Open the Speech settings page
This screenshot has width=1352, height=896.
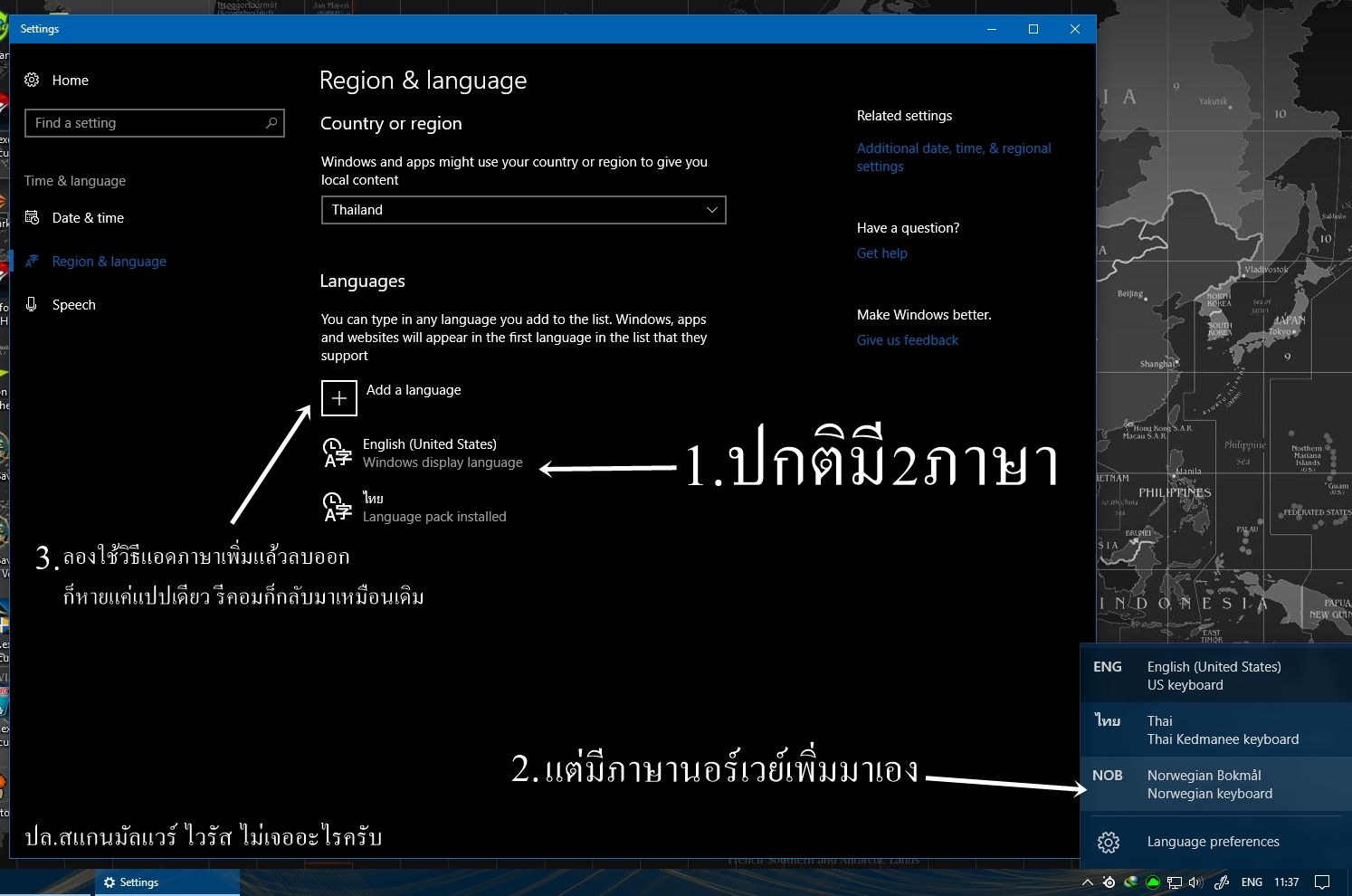(x=73, y=305)
